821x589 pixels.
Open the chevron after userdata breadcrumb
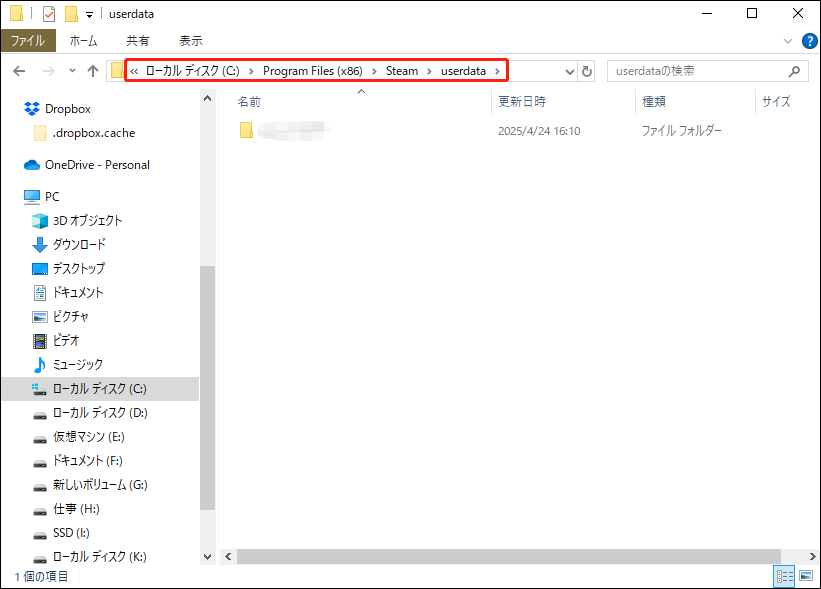click(x=497, y=71)
